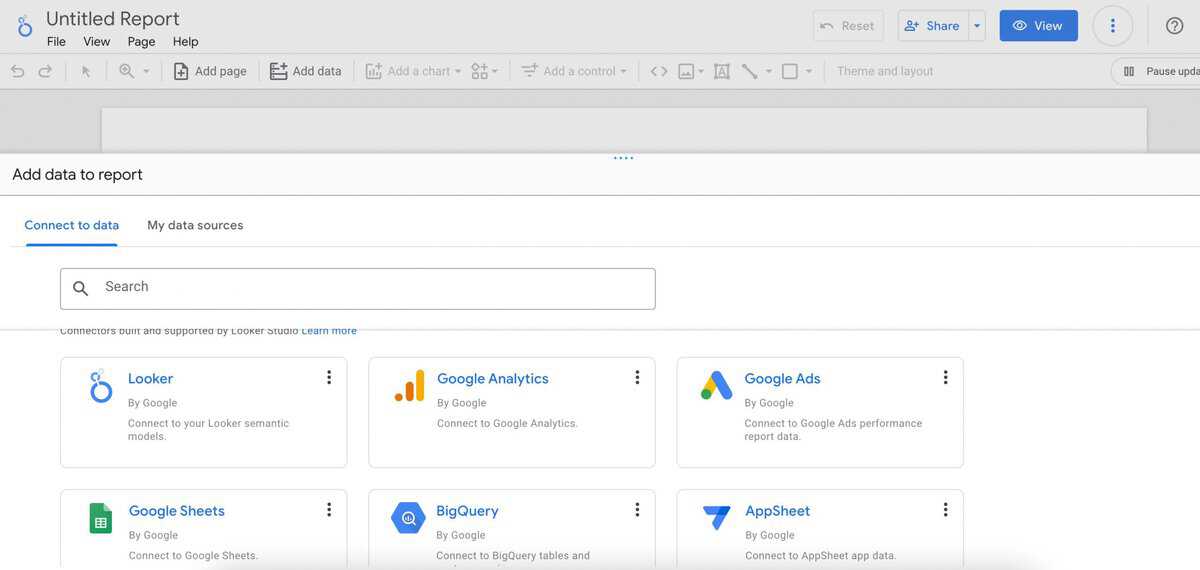Click the redo arrow icon
1200x570 pixels.
point(45,71)
